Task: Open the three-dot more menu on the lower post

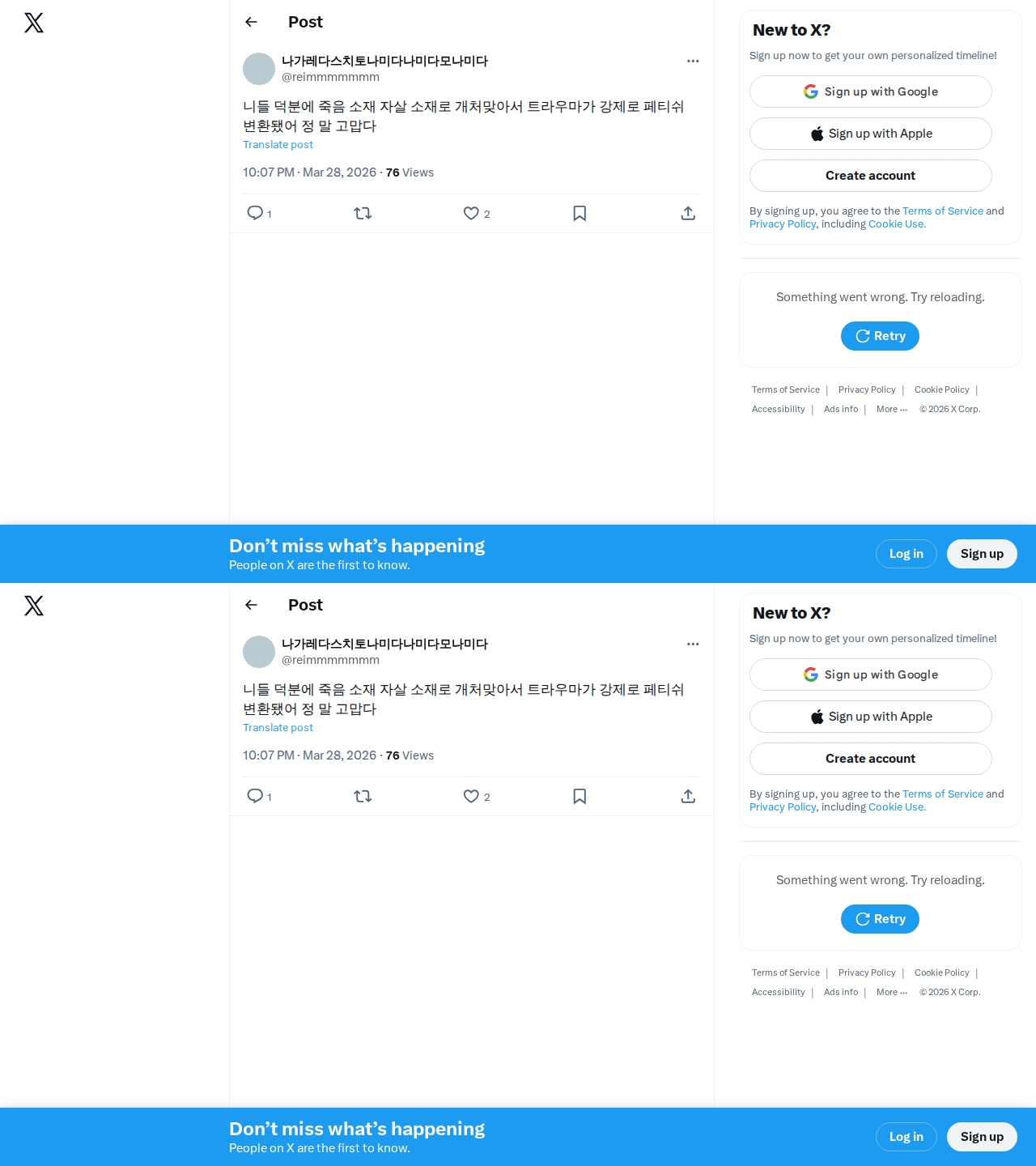Action: click(693, 644)
